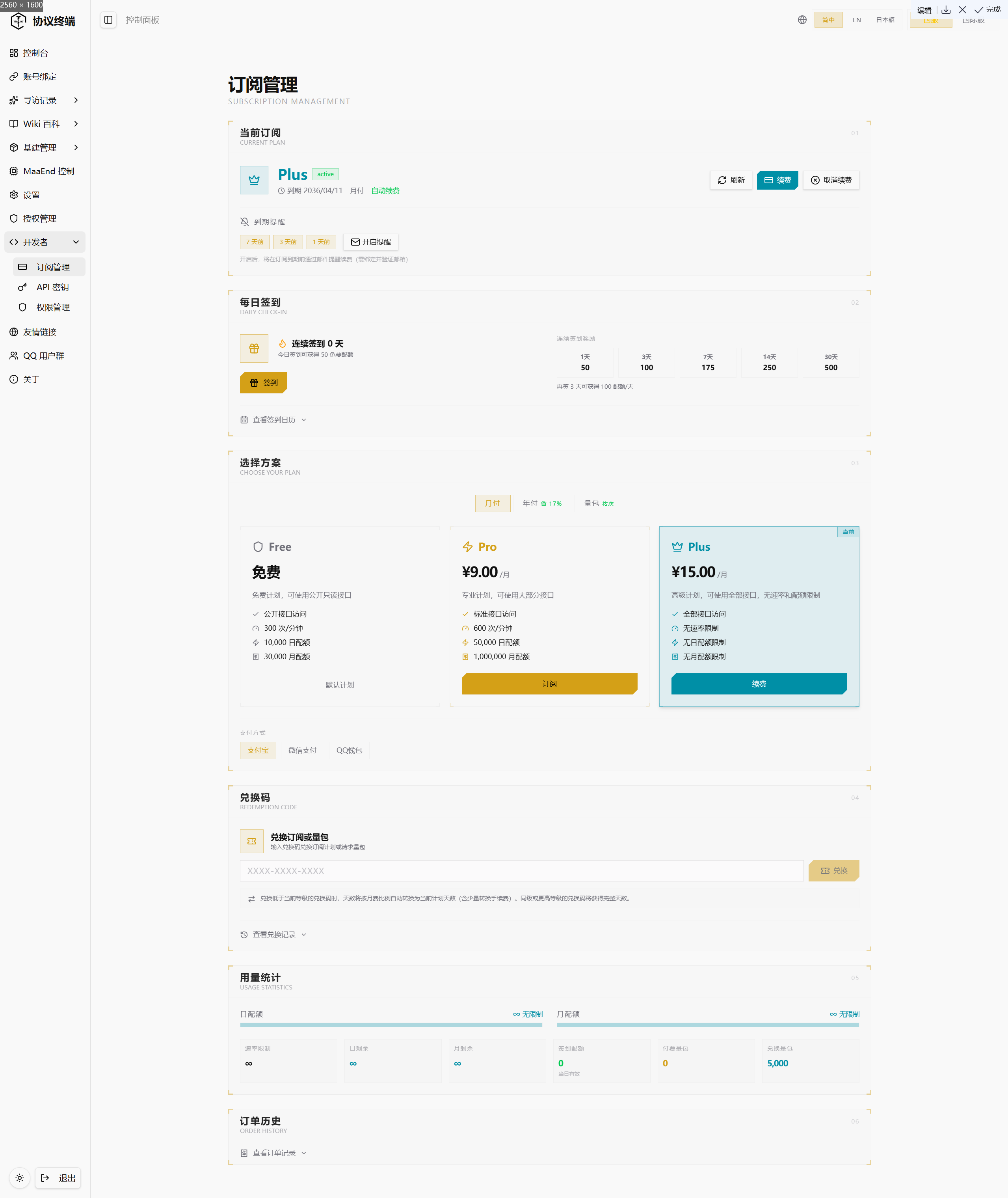Expand 查看兑换记录
Screen dimensions: 1008x1198
point(274,935)
